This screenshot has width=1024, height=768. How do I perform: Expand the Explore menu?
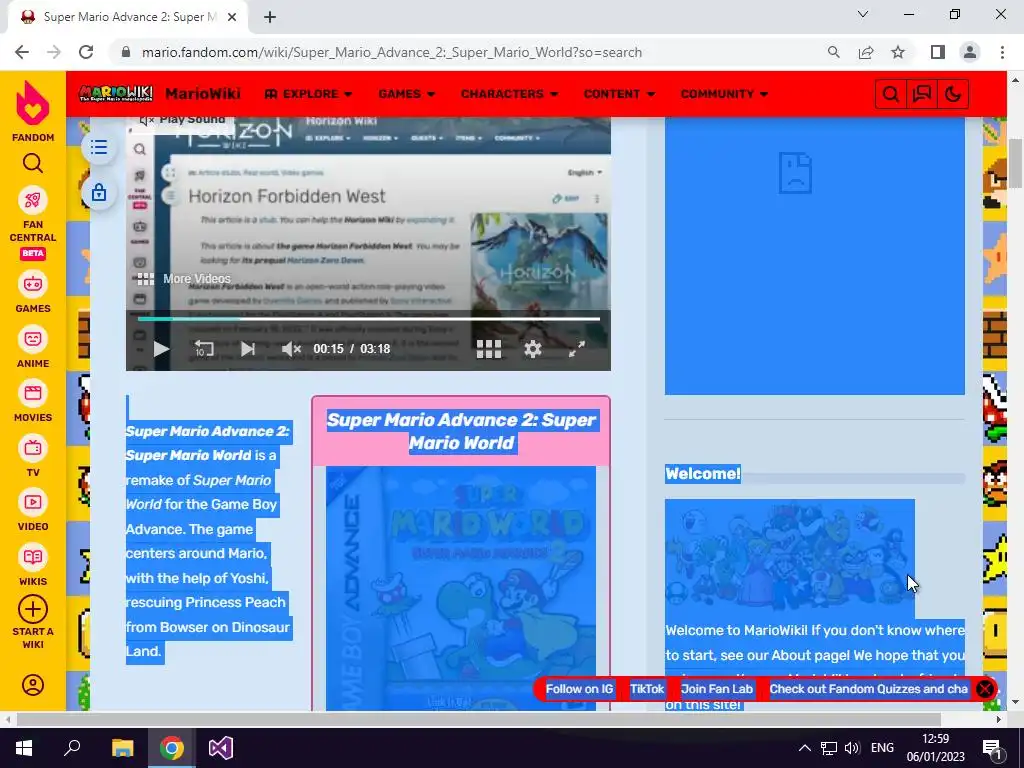pos(308,94)
